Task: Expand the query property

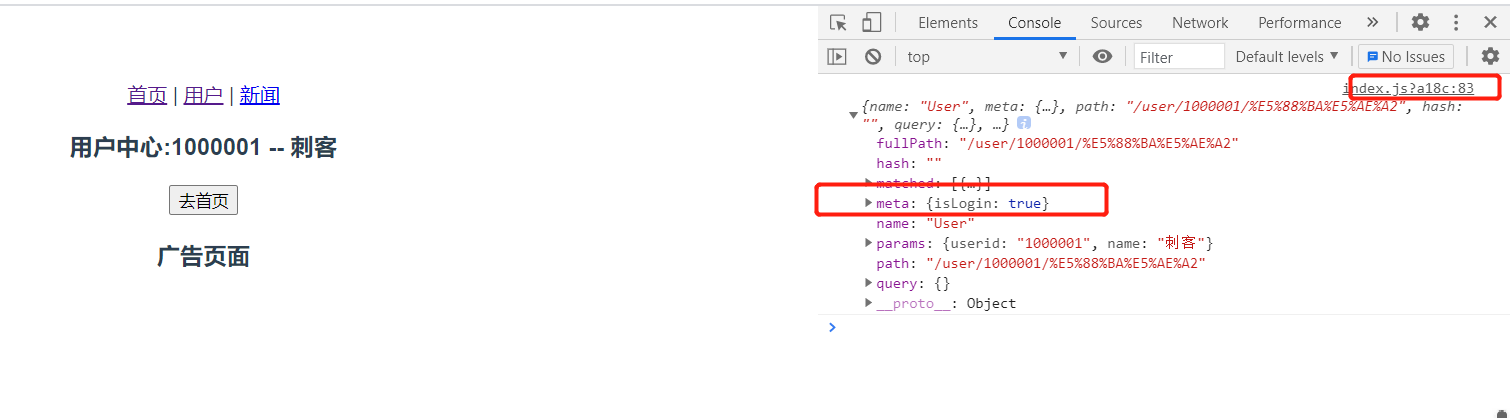Action: click(869, 283)
